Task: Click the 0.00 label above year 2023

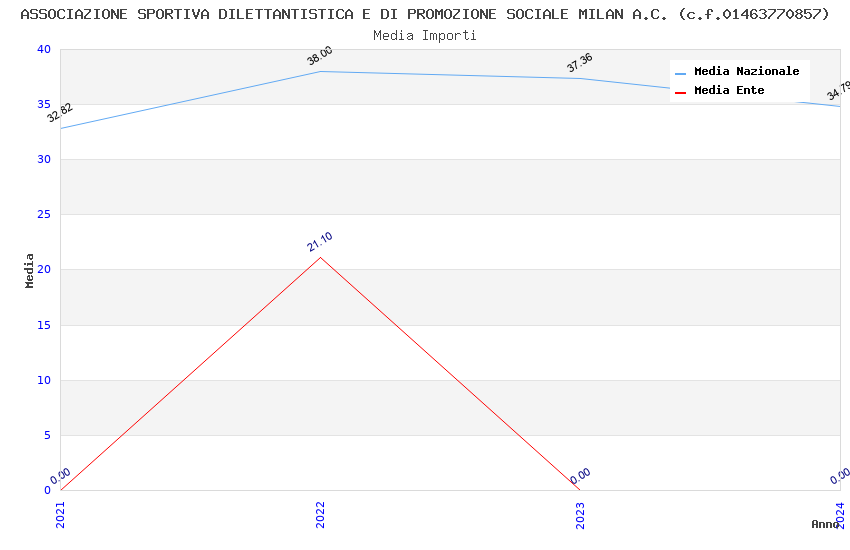Action: point(580,476)
